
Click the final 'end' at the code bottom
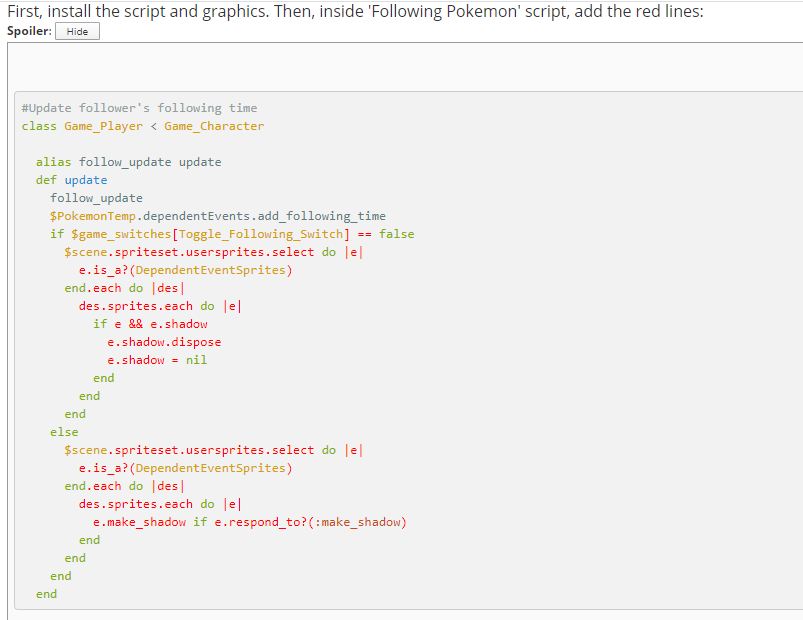click(46, 594)
